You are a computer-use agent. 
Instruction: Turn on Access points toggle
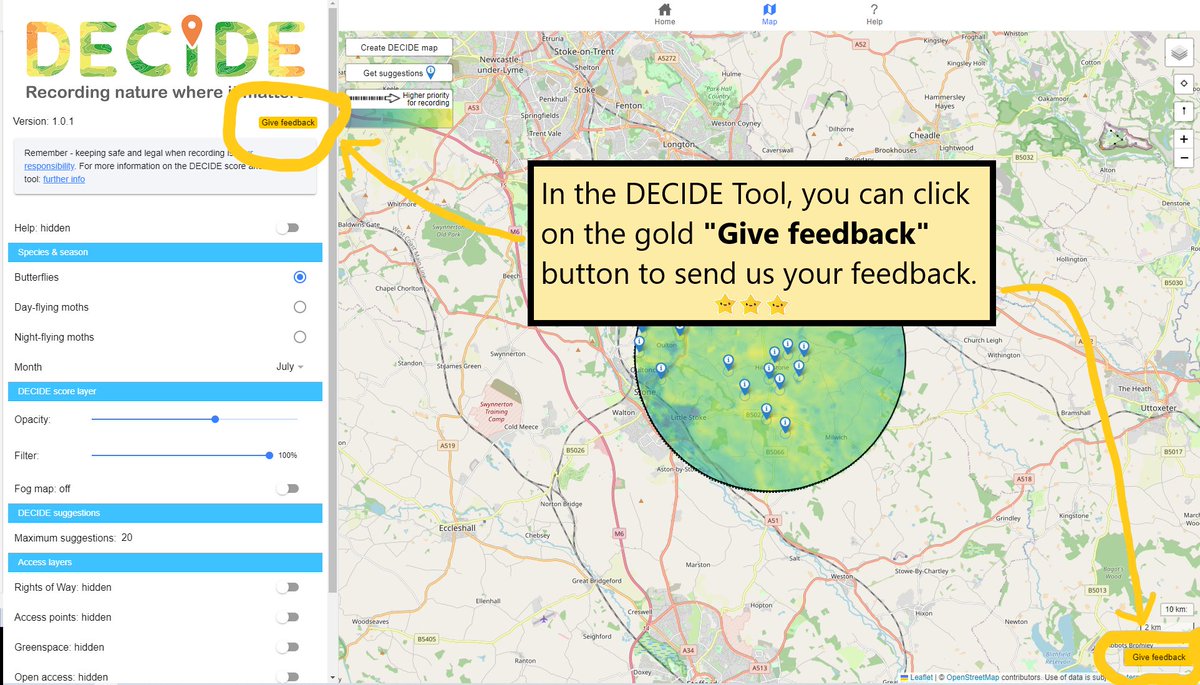click(288, 617)
